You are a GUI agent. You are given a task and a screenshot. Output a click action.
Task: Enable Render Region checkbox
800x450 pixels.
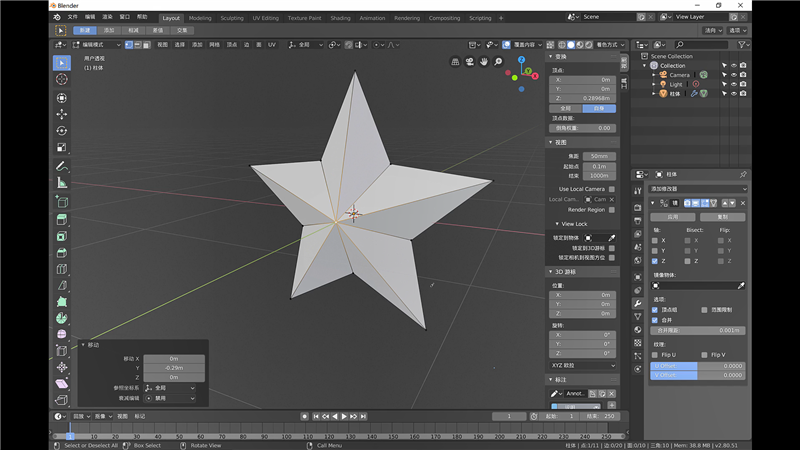pyautogui.click(x=612, y=210)
